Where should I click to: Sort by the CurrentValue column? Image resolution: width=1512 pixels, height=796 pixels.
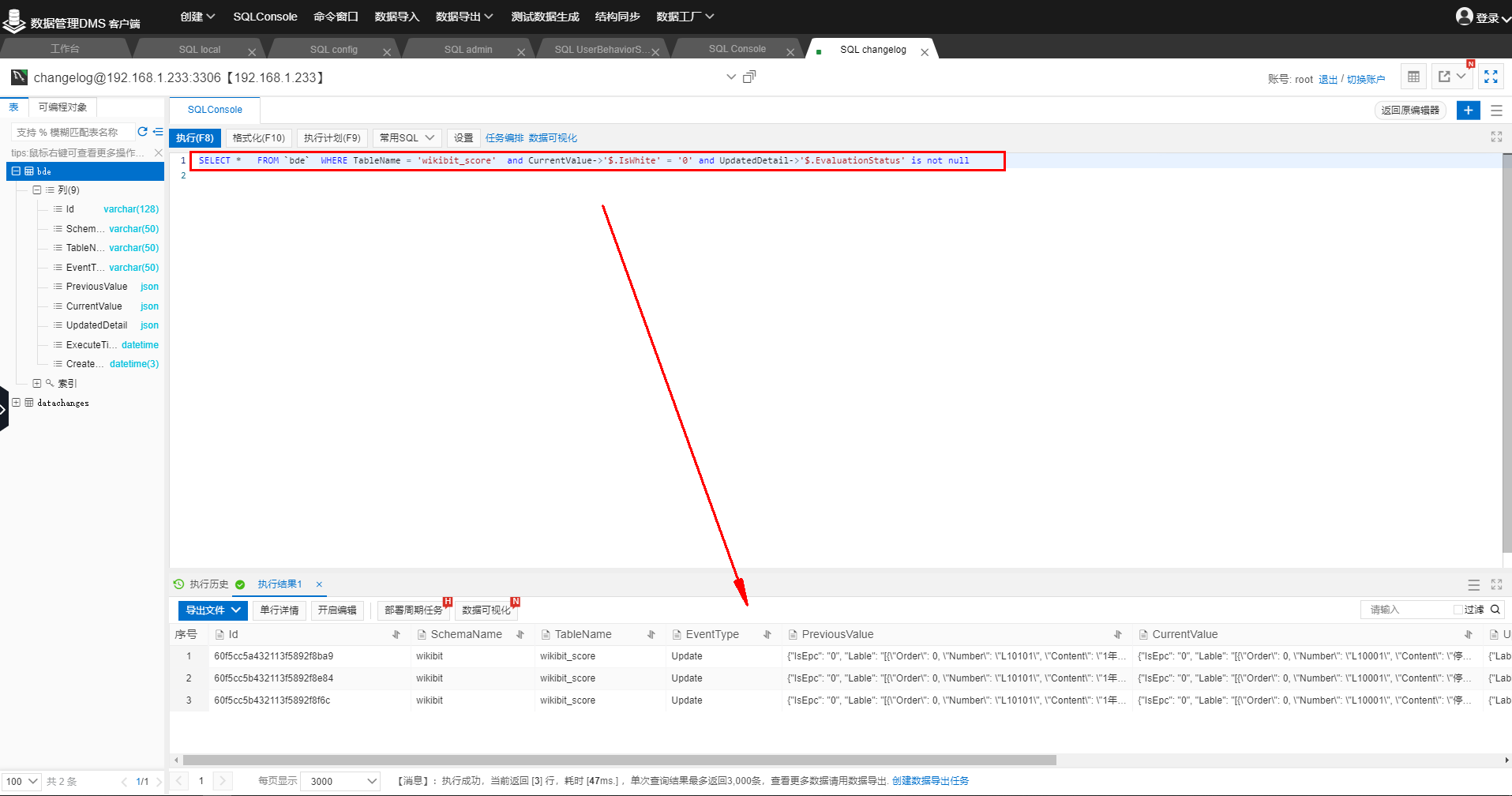pos(1469,634)
